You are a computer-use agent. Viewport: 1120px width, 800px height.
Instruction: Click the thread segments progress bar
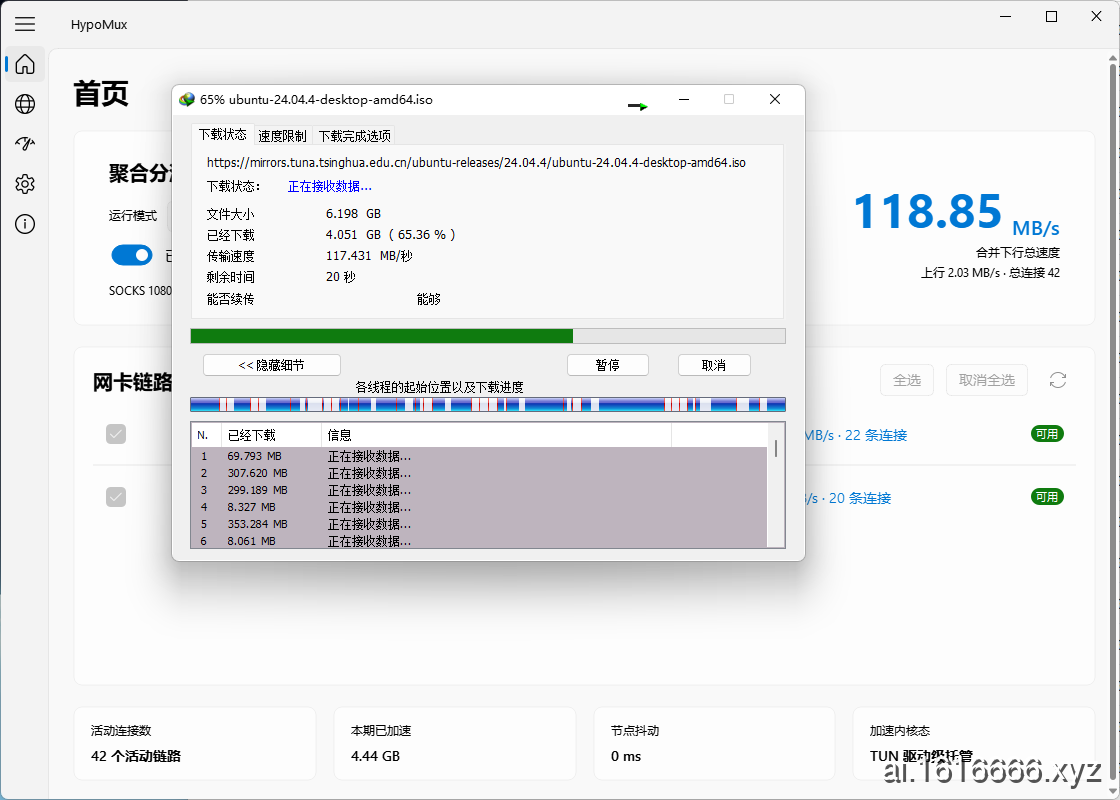[488, 404]
